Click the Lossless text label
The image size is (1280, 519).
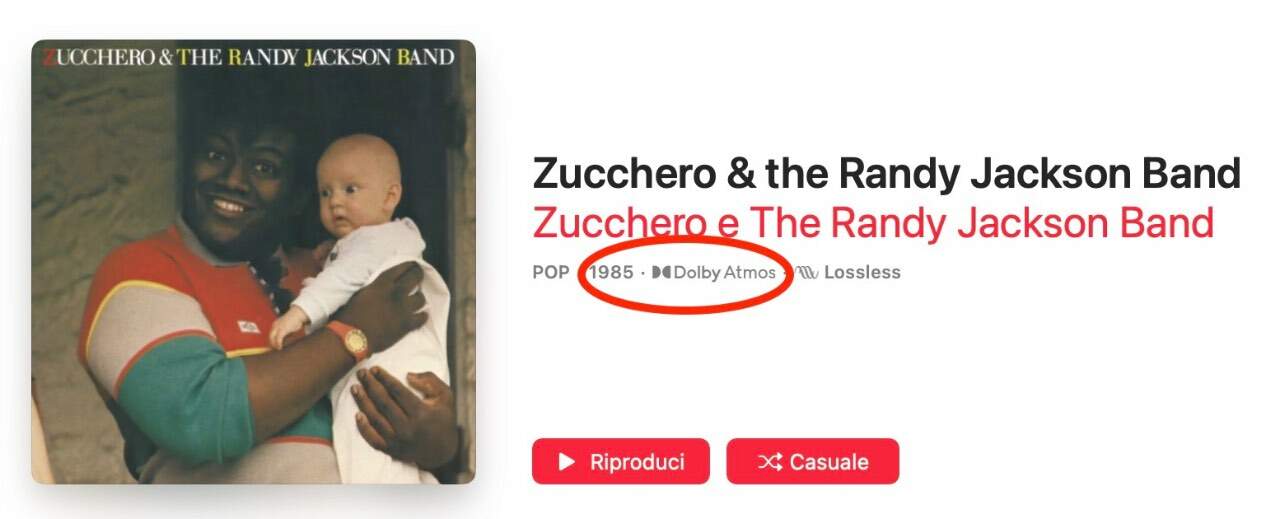coord(862,272)
